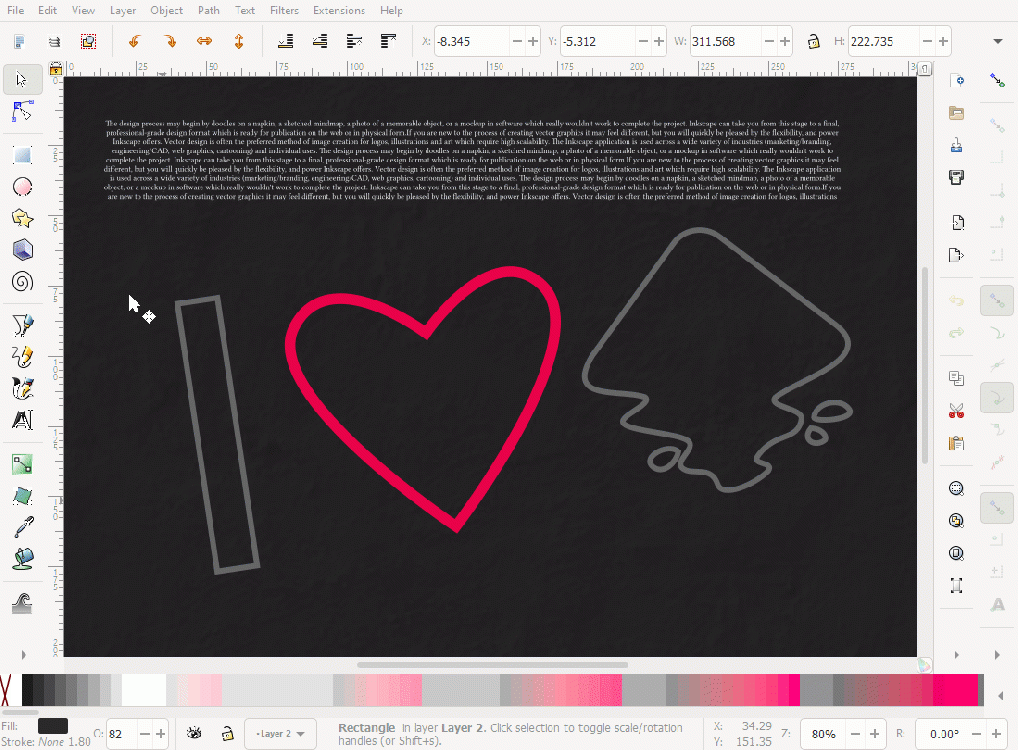The height and width of the screenshot is (750, 1018).
Task: Open the toolbar overflow dropdown at top right
Action: click(x=997, y=41)
